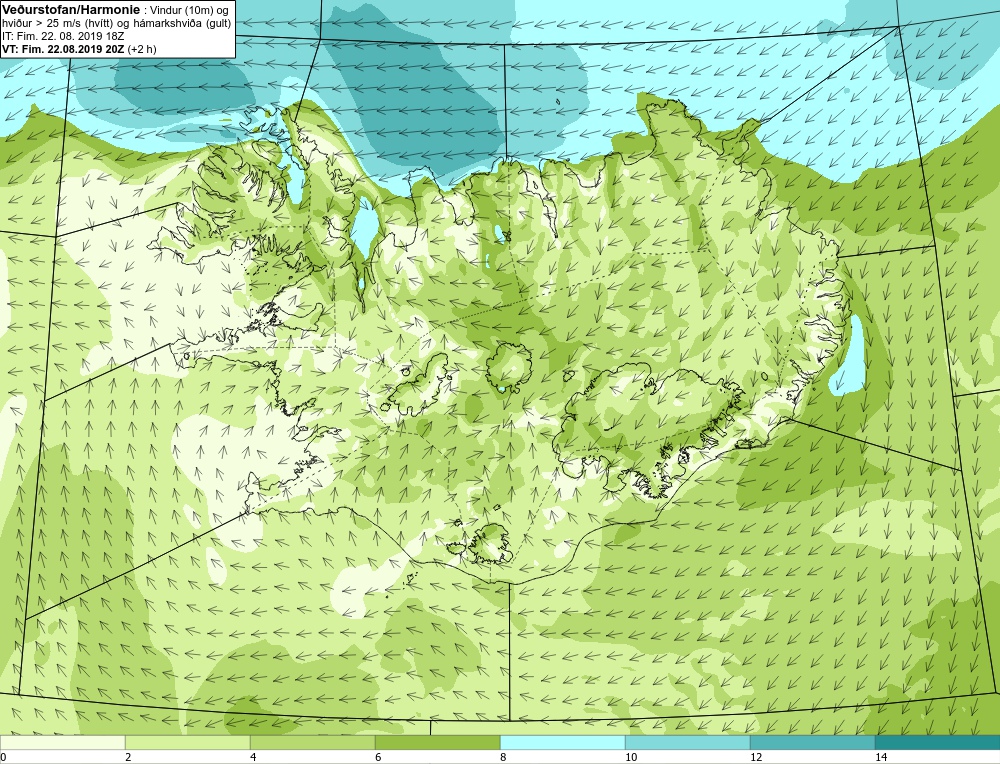
Task: Click the 6–8 m/s dark green swatch
Action: (438, 742)
